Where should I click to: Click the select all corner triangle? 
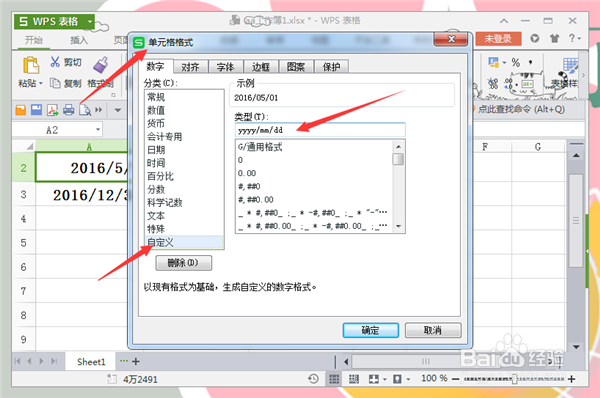pyautogui.click(x=29, y=147)
